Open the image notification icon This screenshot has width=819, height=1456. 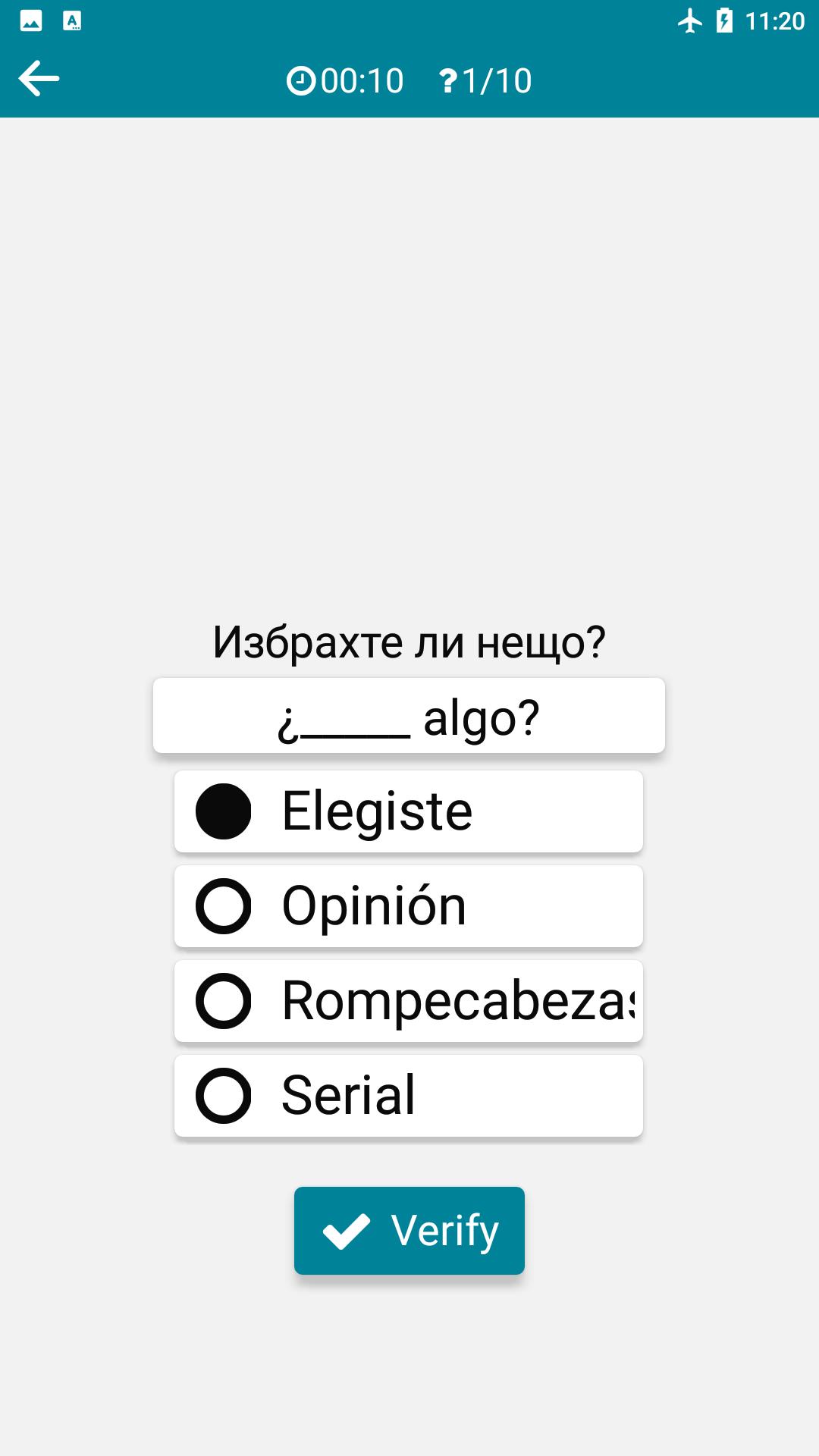(31, 21)
